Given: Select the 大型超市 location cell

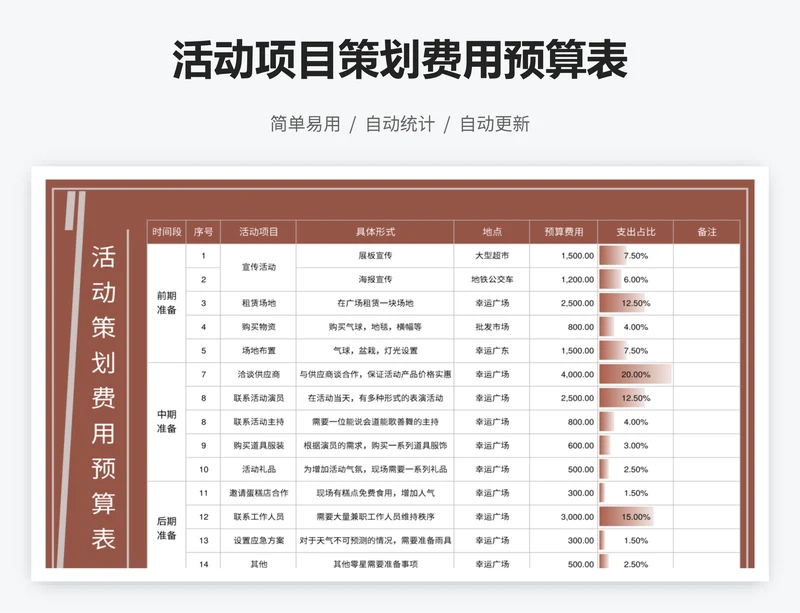Looking at the screenshot, I should [x=492, y=256].
